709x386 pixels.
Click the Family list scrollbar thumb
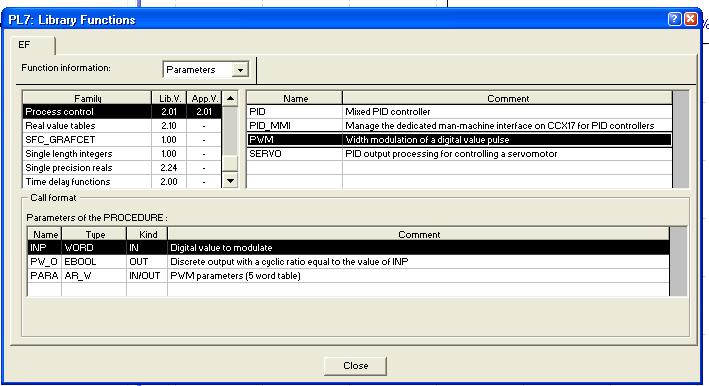[231, 163]
